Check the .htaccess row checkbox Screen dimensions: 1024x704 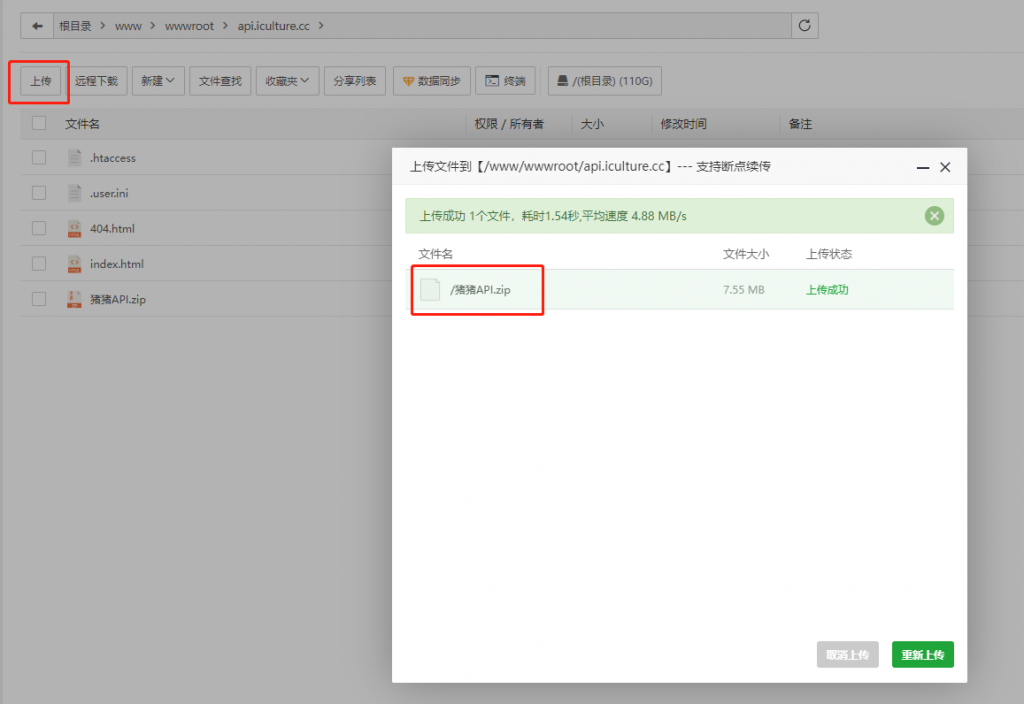click(39, 157)
